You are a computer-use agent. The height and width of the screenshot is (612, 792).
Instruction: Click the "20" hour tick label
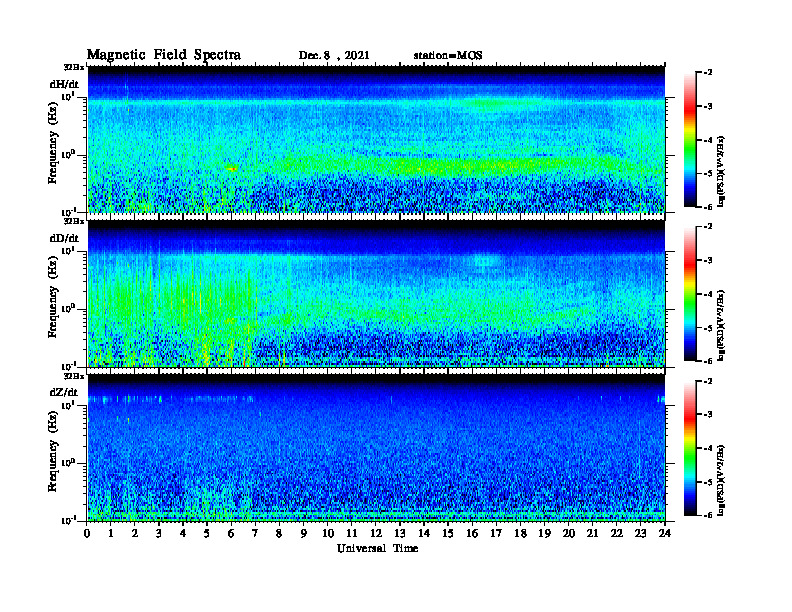click(569, 533)
